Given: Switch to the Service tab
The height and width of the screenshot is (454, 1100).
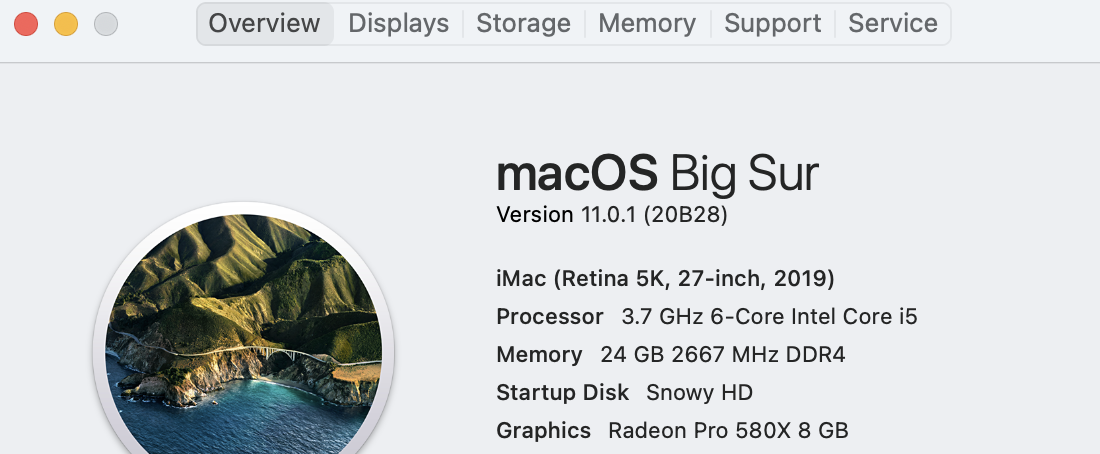Looking at the screenshot, I should pyautogui.click(x=893, y=23).
